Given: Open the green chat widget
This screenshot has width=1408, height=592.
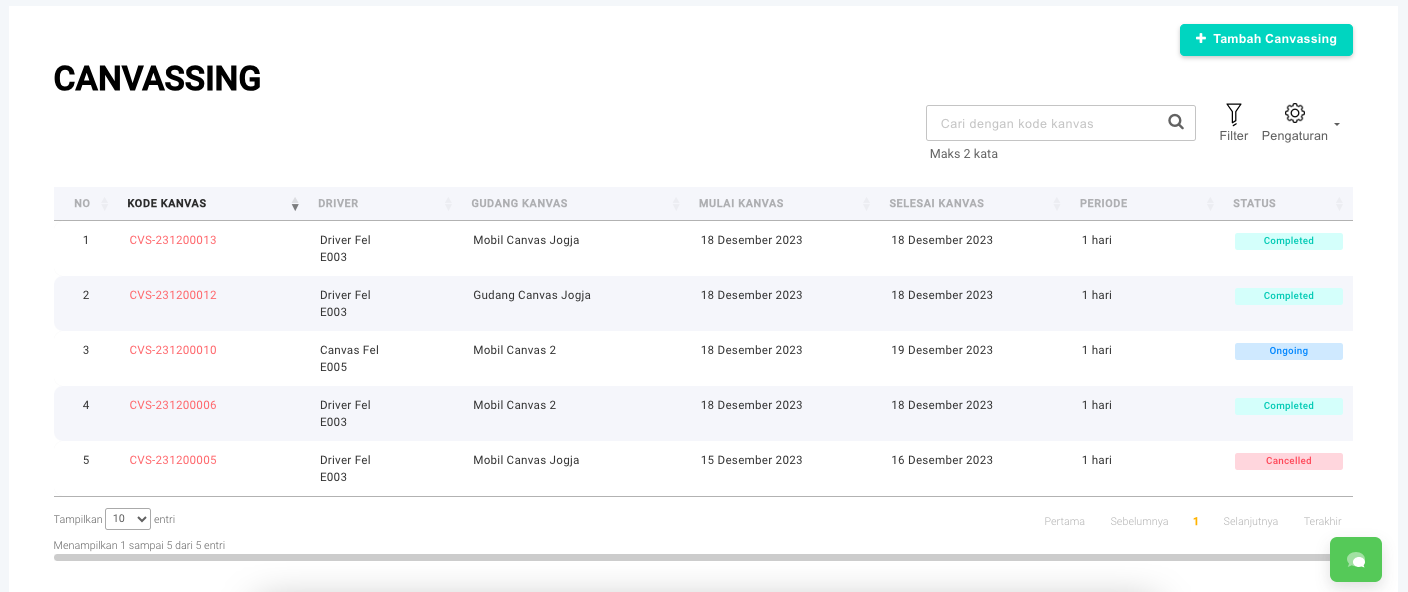Looking at the screenshot, I should (x=1355, y=560).
